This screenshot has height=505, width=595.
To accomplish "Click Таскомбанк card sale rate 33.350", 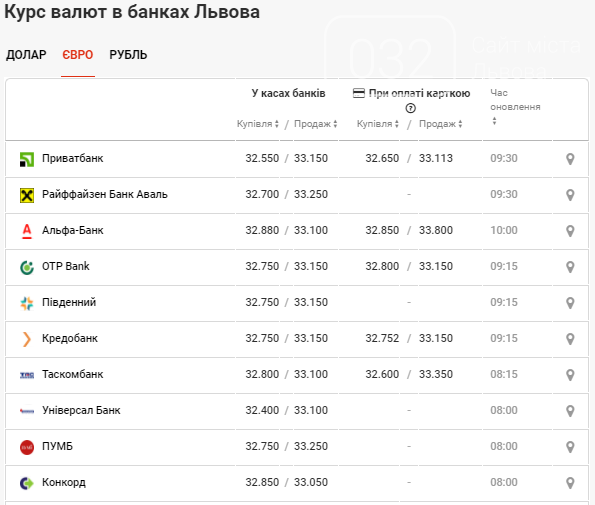I will [x=436, y=374].
